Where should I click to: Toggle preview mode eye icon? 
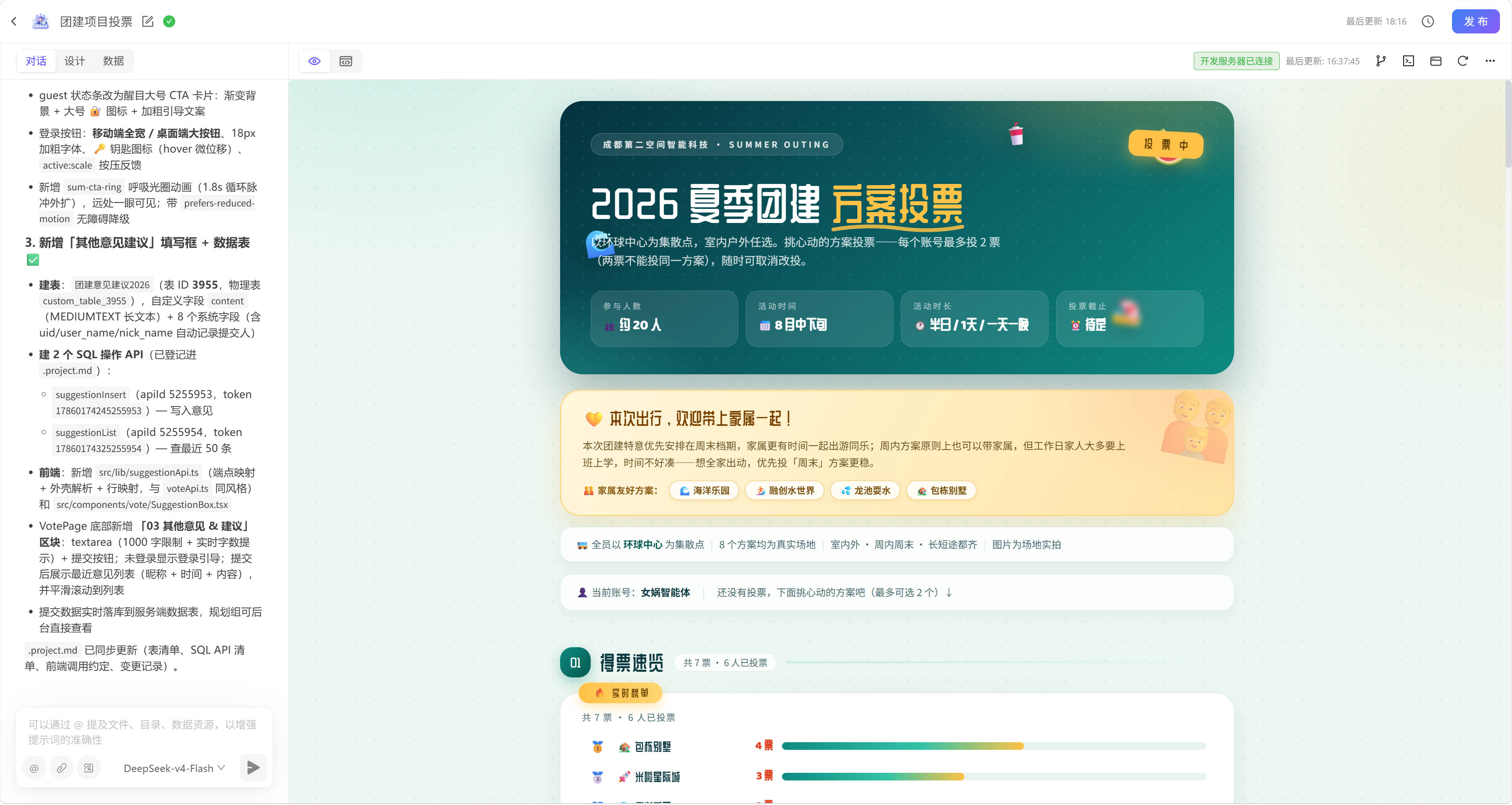(314, 61)
